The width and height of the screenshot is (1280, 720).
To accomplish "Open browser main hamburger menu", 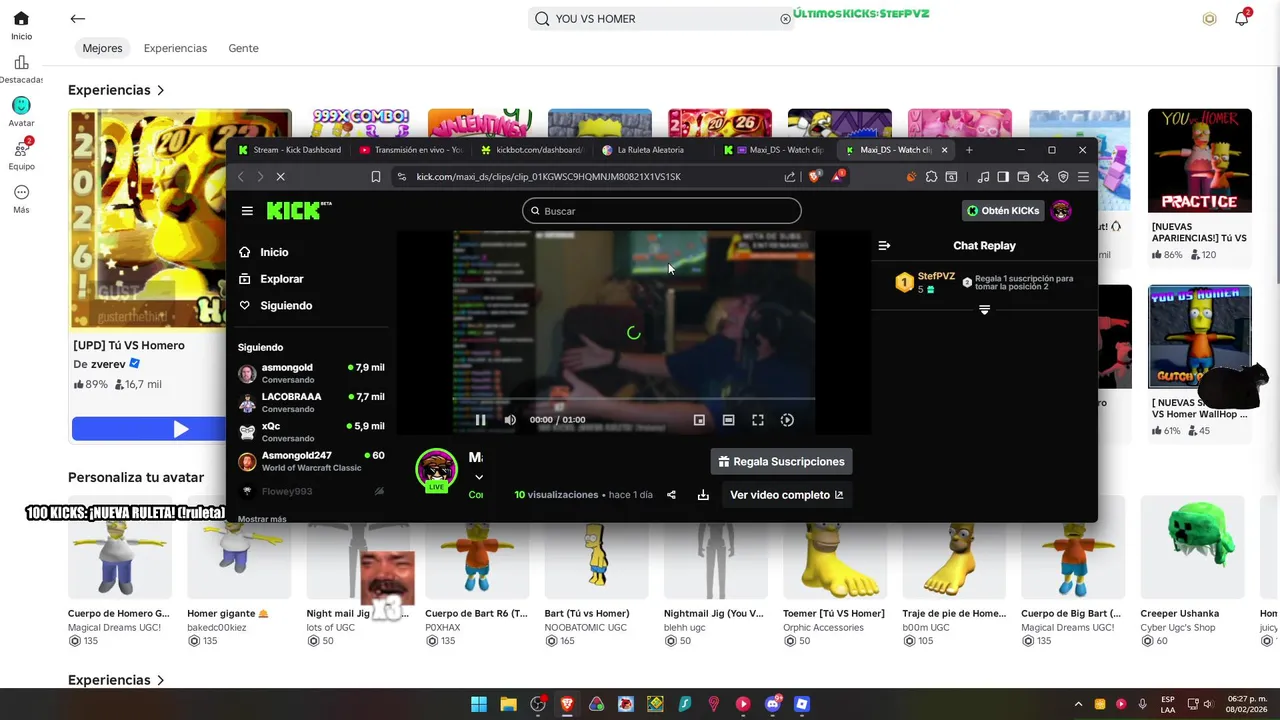I will (1083, 177).
